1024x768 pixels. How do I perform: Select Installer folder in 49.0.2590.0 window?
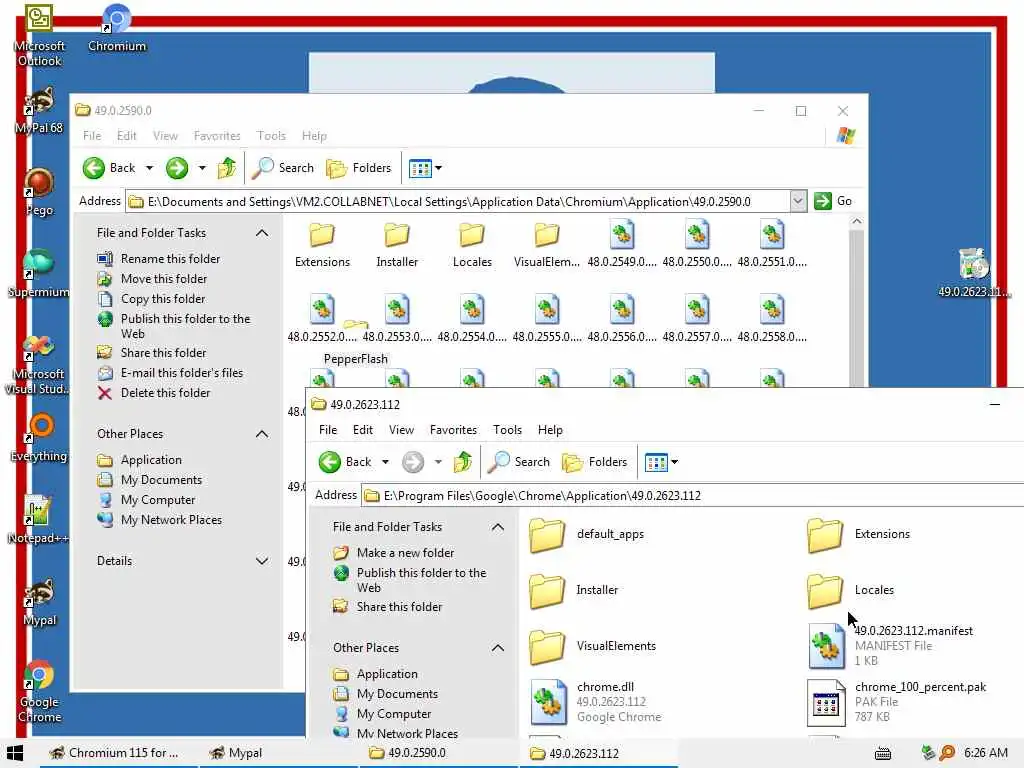[x=397, y=245]
